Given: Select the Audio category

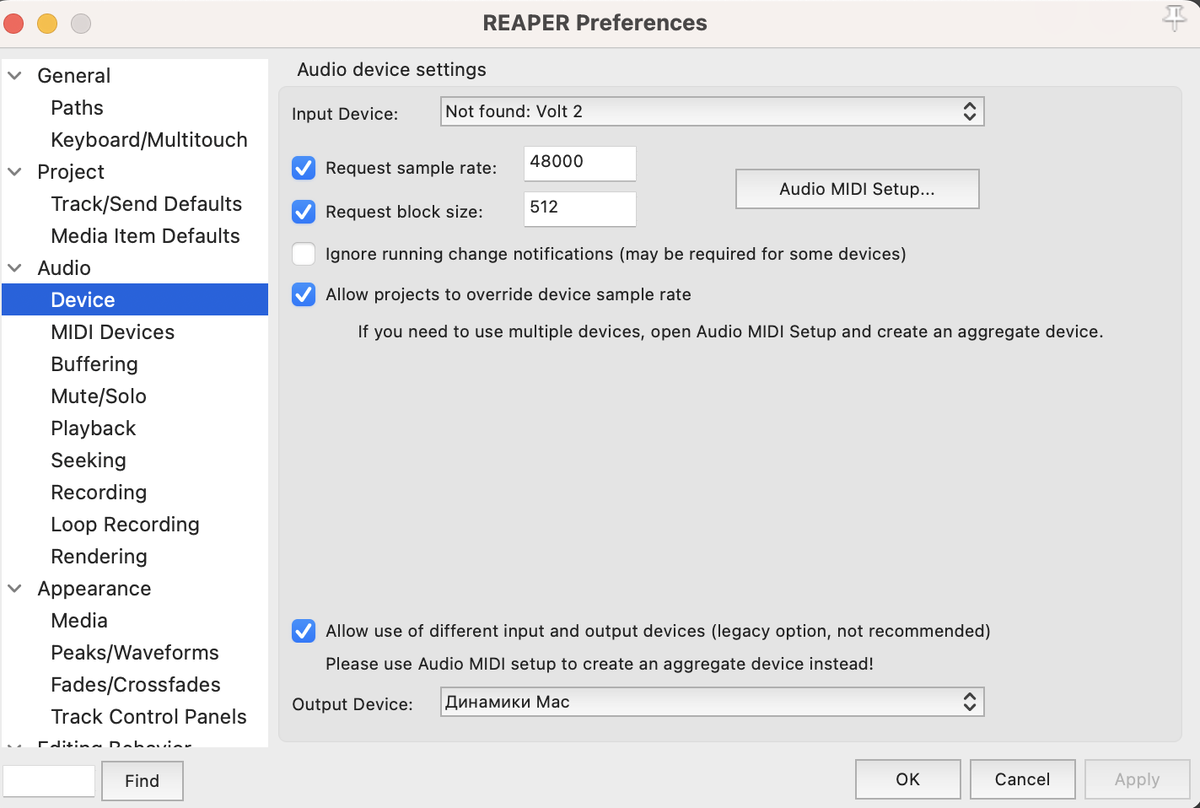Looking at the screenshot, I should pos(64,268).
